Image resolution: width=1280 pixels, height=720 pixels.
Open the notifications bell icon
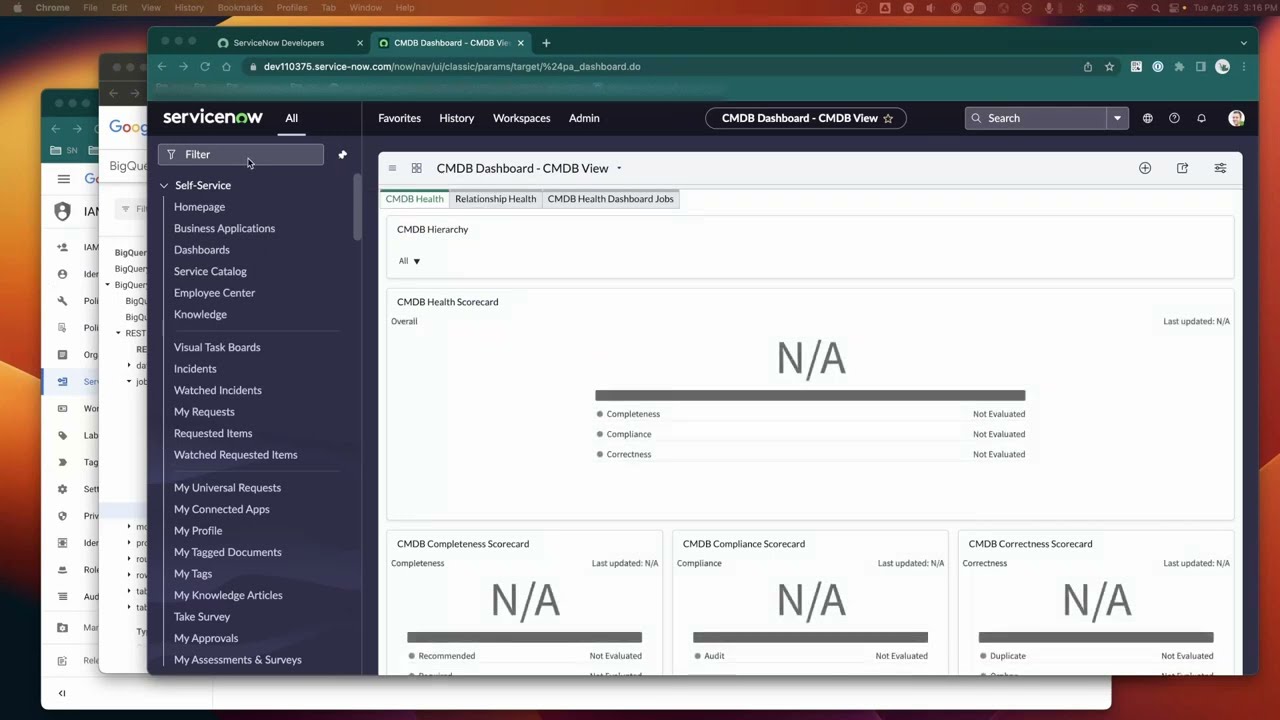(x=1201, y=118)
